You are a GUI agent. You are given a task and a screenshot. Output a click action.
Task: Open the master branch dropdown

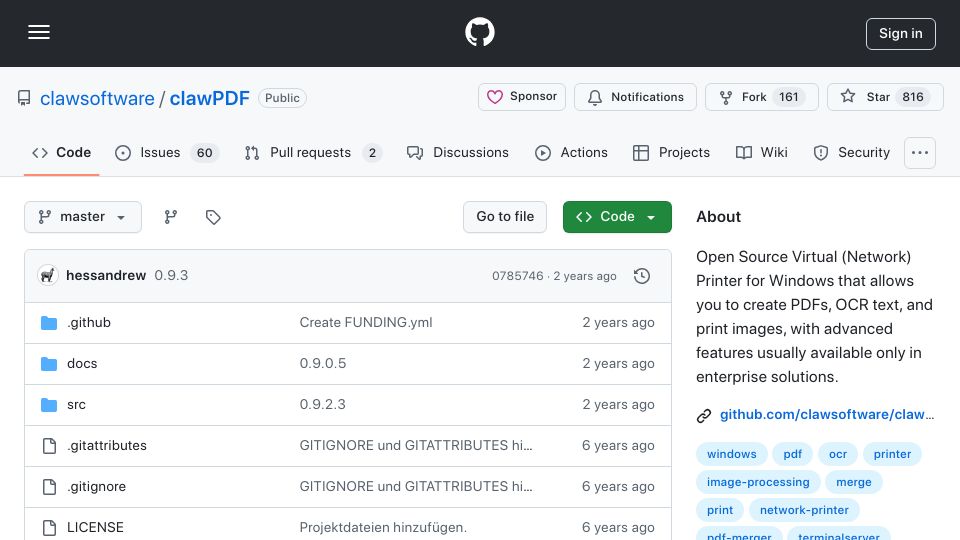83,217
